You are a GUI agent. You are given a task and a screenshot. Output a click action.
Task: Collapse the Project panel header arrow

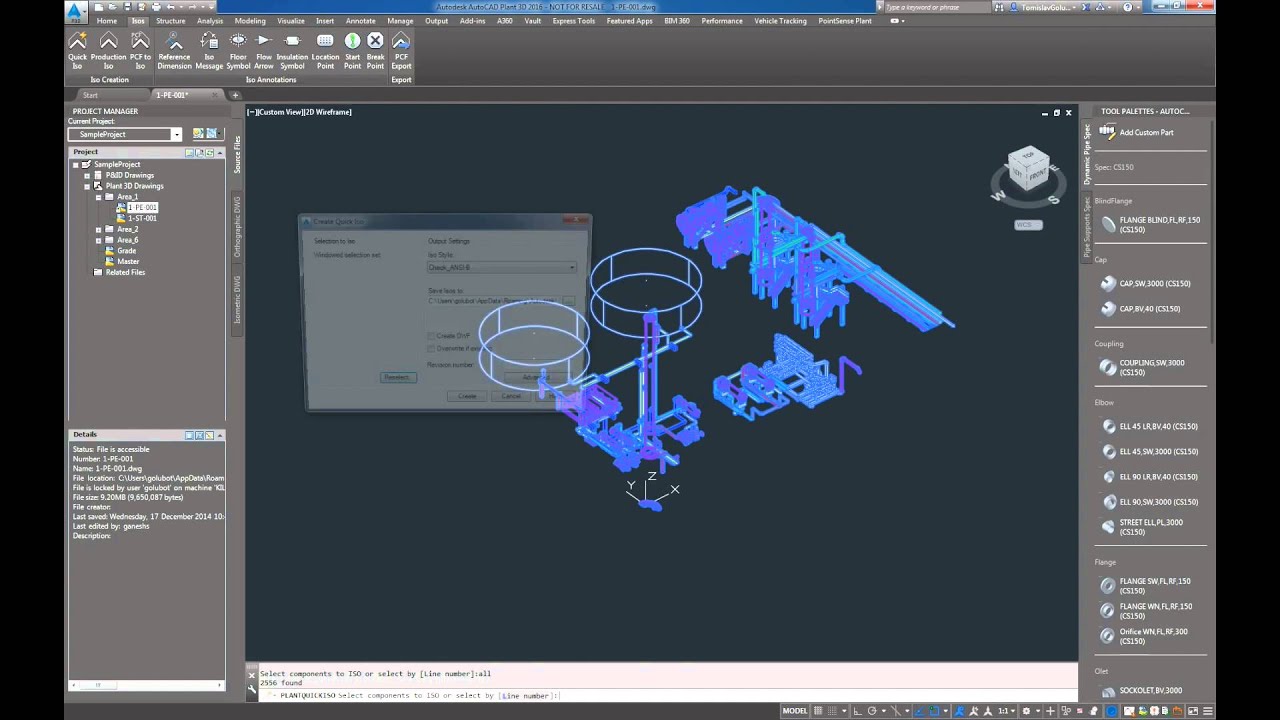click(x=219, y=152)
